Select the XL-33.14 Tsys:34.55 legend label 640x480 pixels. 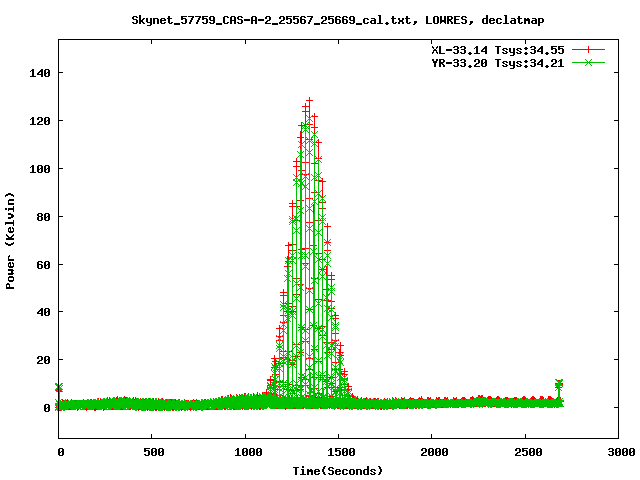click(x=498, y=50)
